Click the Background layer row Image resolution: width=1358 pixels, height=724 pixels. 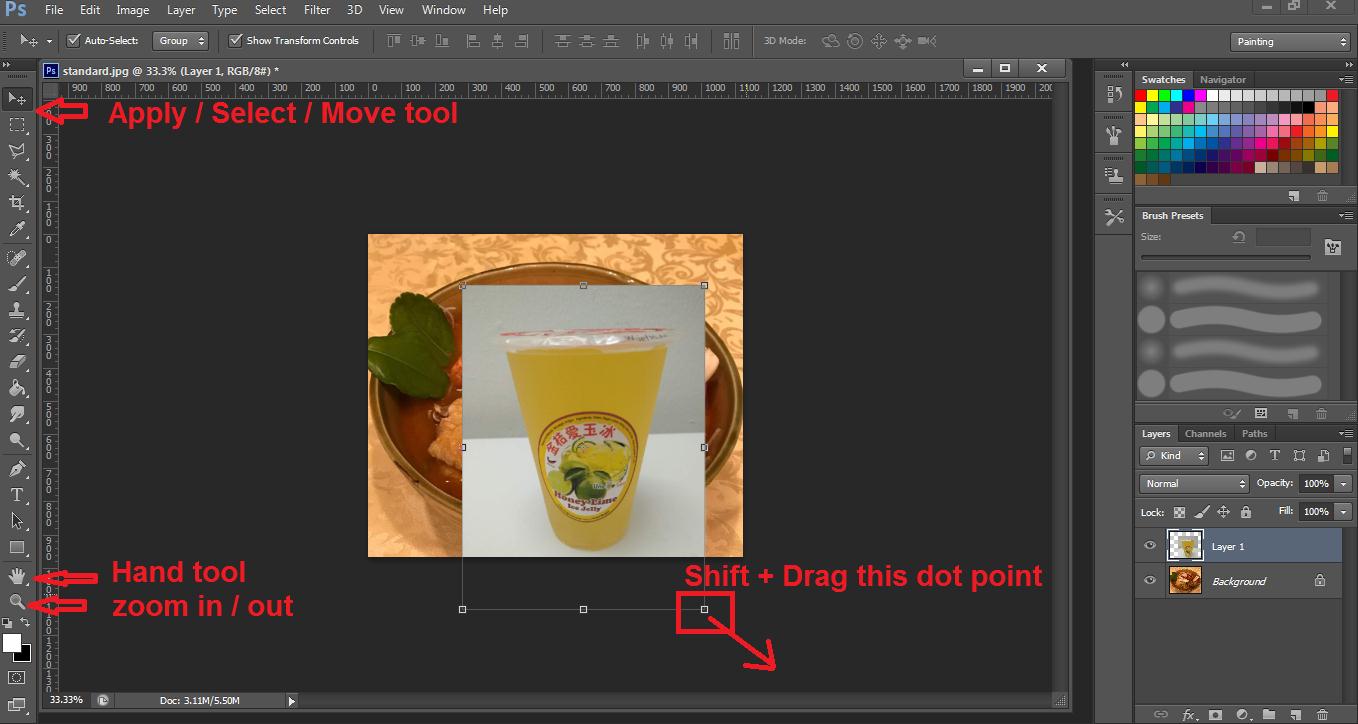coord(1240,581)
